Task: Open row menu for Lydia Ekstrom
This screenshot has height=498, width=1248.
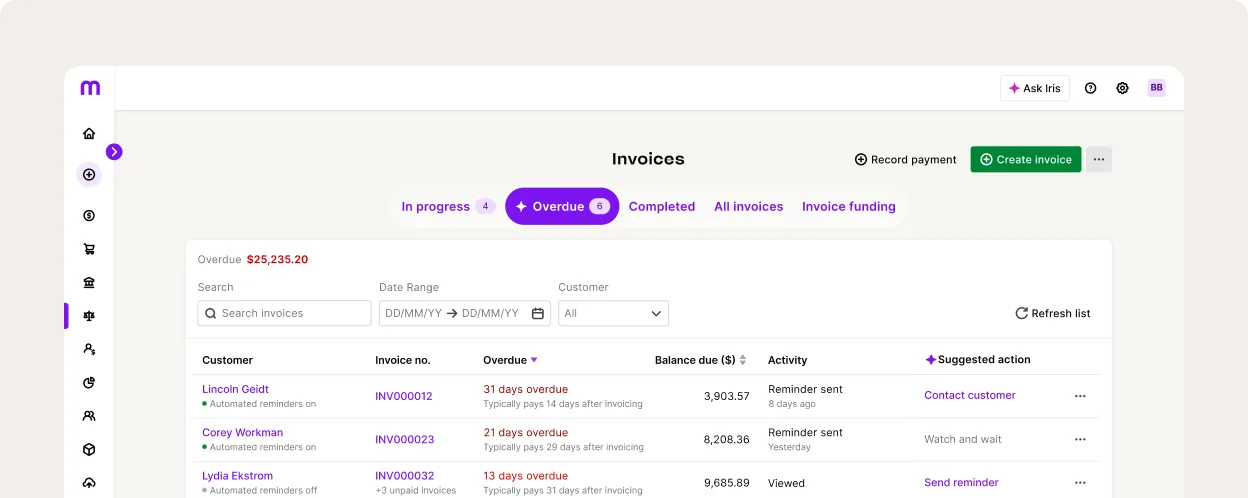Action: 1080,482
